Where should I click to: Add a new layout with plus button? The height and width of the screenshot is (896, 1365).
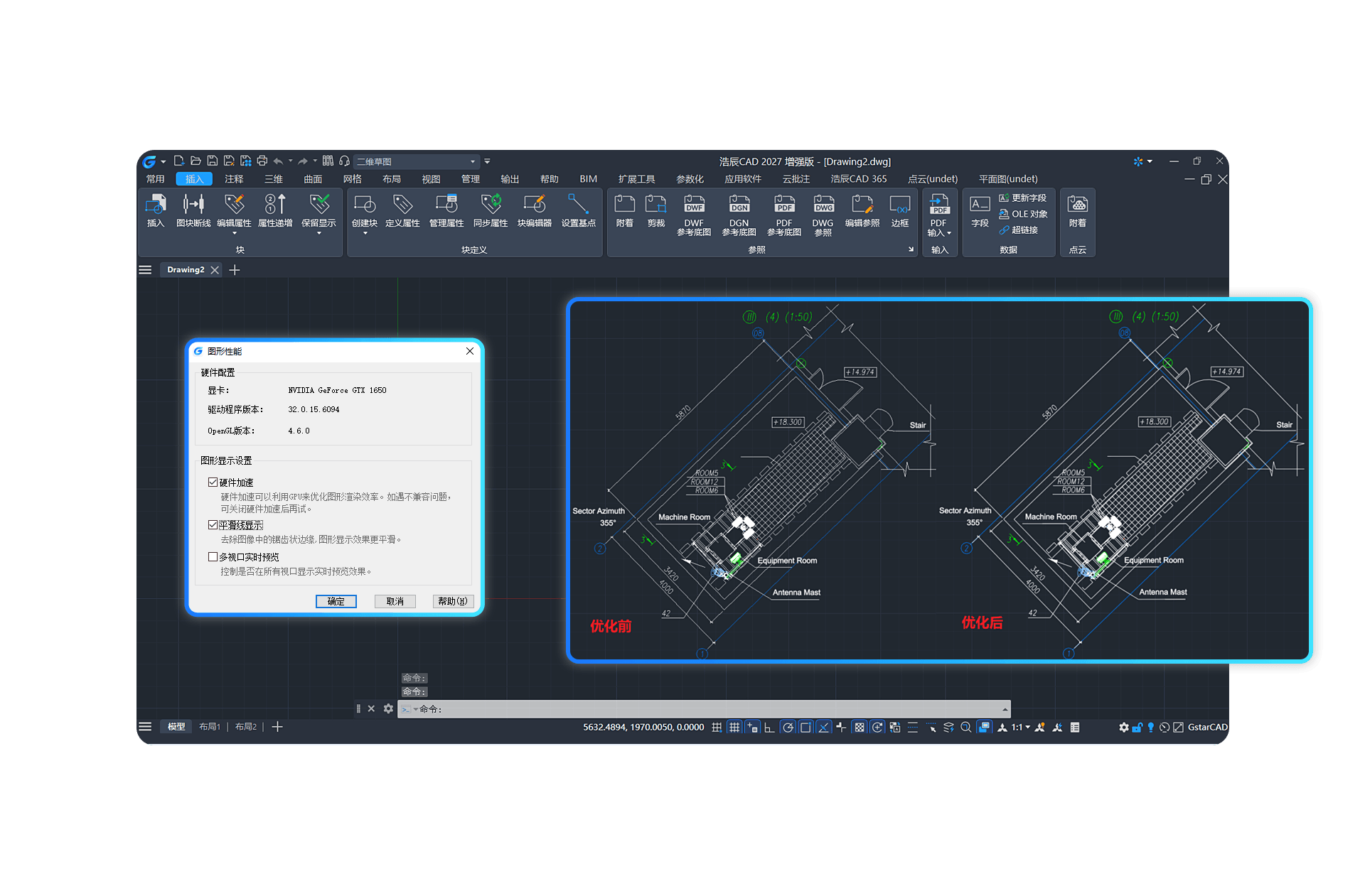point(277,727)
